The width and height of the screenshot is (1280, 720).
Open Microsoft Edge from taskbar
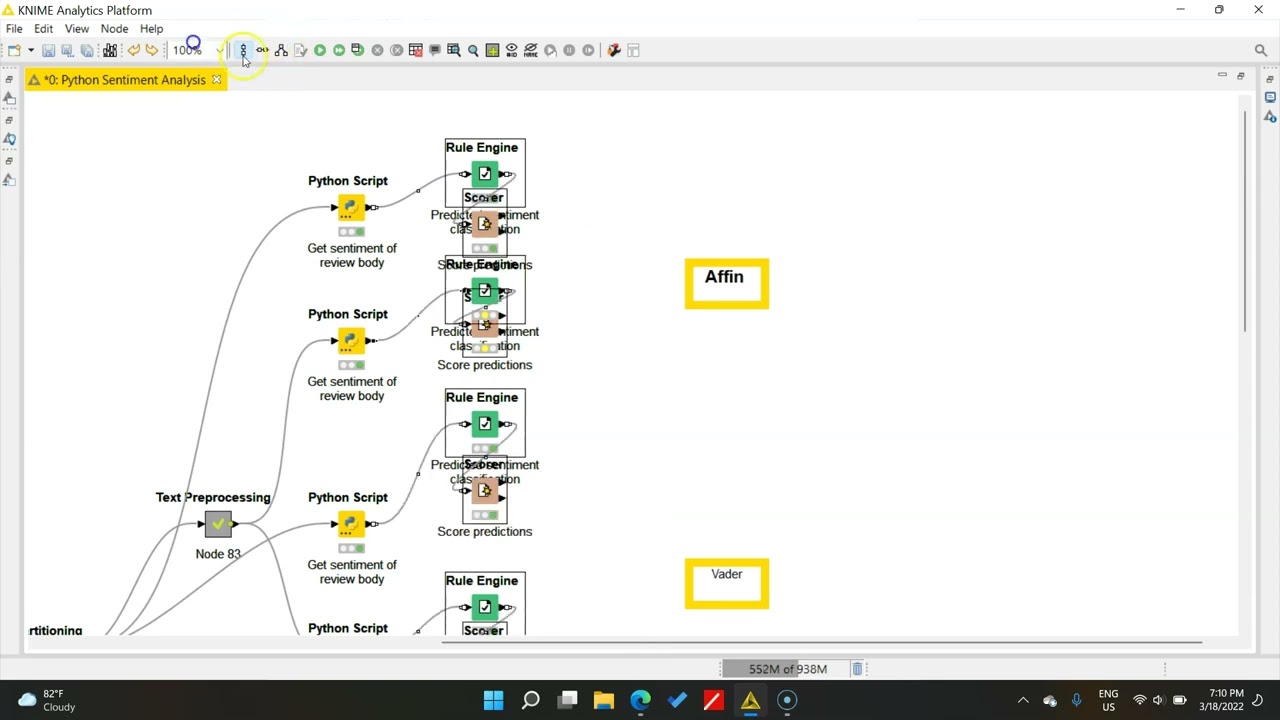click(x=640, y=700)
